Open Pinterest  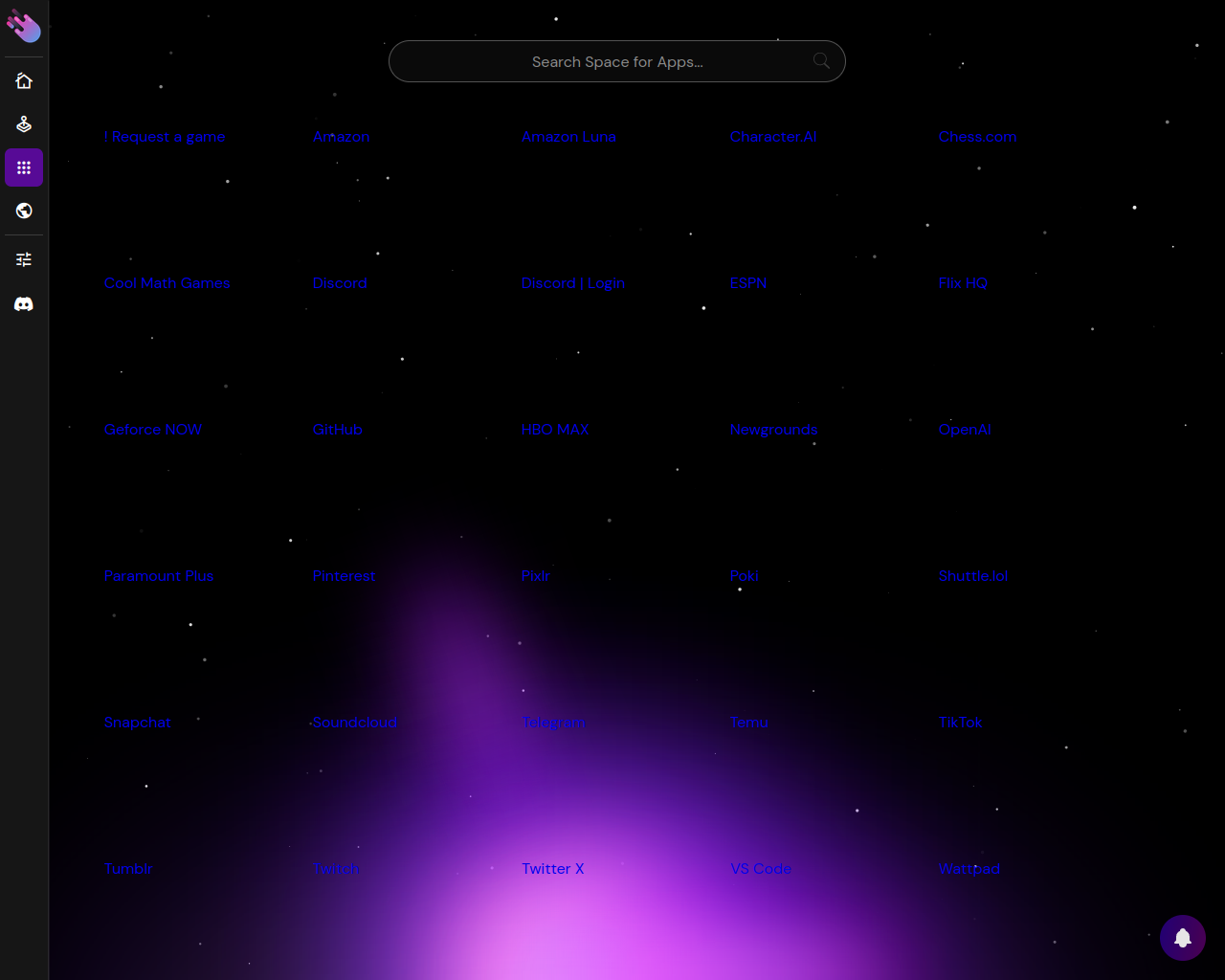click(x=344, y=576)
